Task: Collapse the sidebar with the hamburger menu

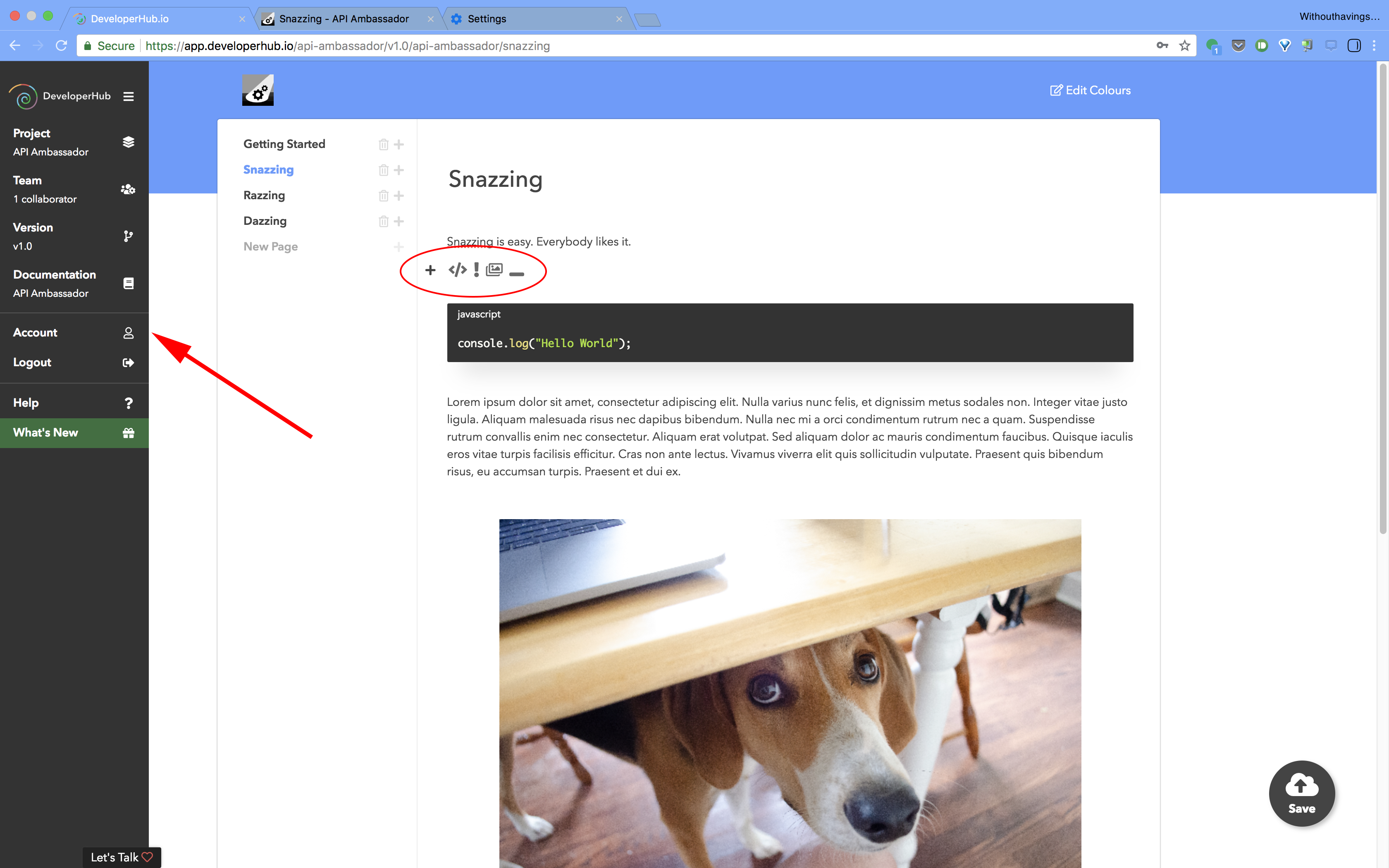Action: [x=129, y=96]
